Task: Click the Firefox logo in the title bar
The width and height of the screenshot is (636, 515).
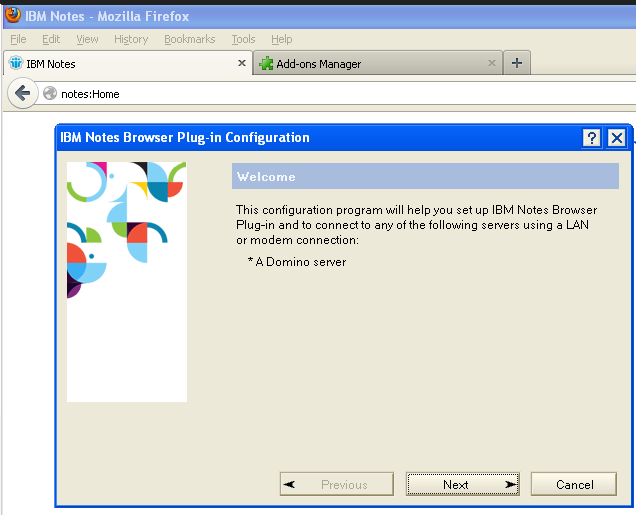Action: [x=13, y=15]
